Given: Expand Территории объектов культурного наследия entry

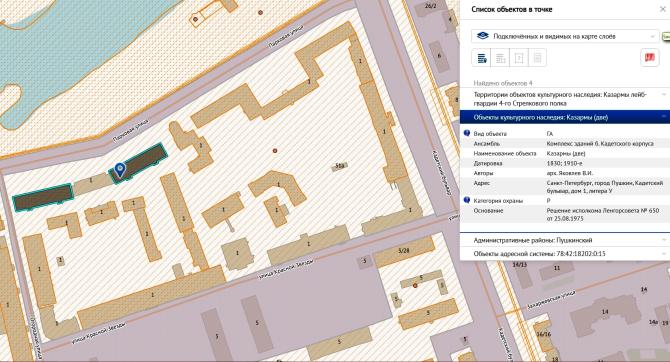Looking at the screenshot, I should 564,99.
